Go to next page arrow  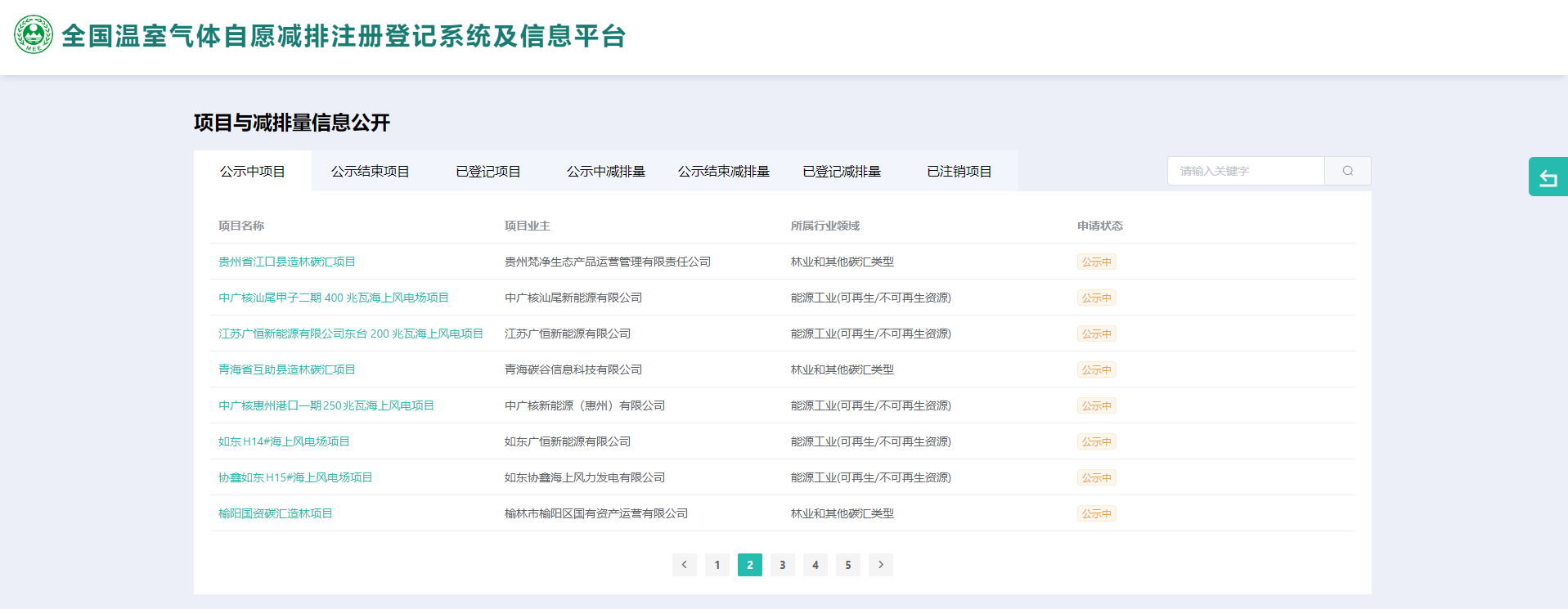pos(881,565)
